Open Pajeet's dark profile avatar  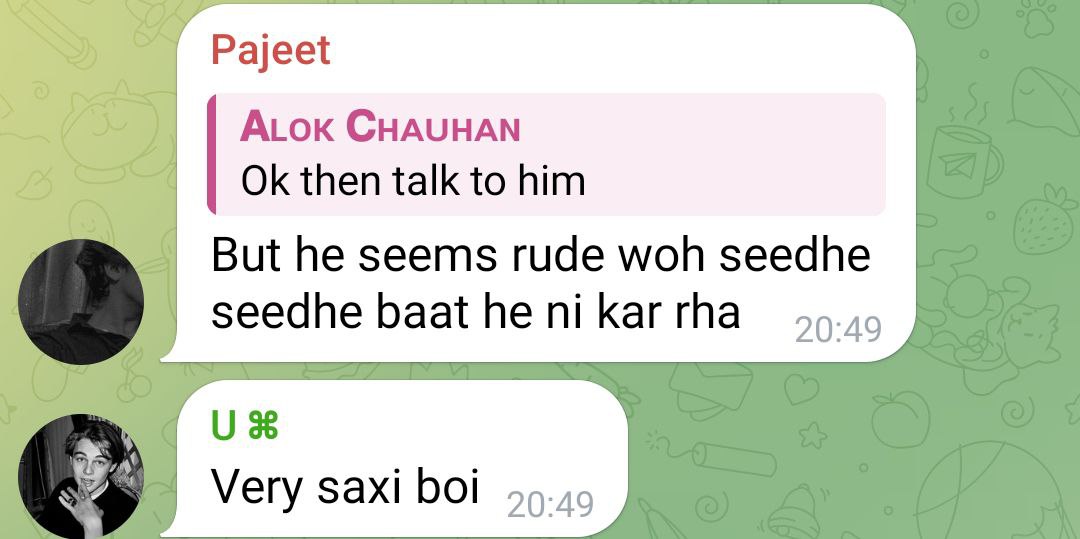pyautogui.click(x=81, y=302)
